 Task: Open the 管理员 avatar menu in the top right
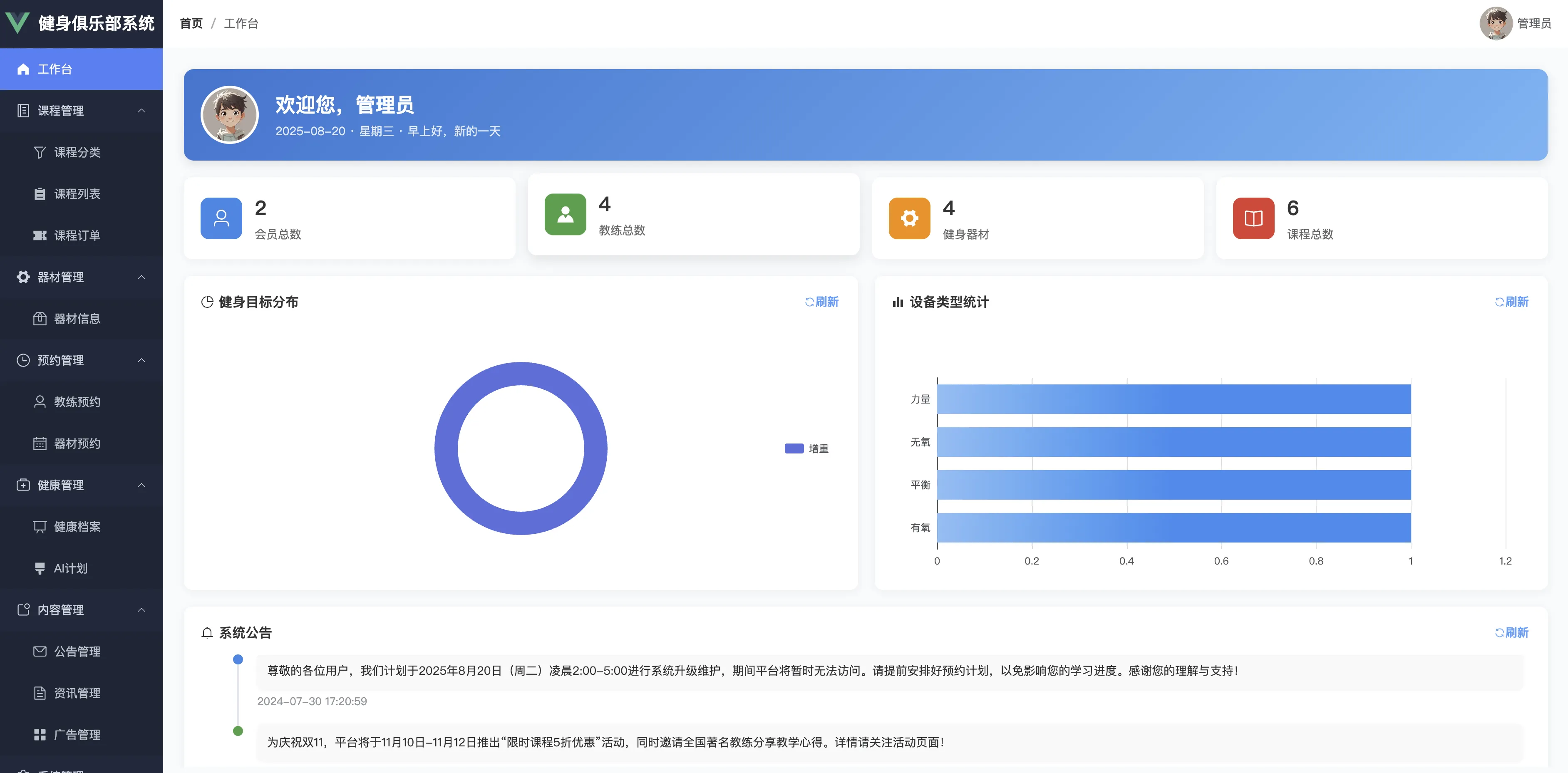click(x=1496, y=23)
